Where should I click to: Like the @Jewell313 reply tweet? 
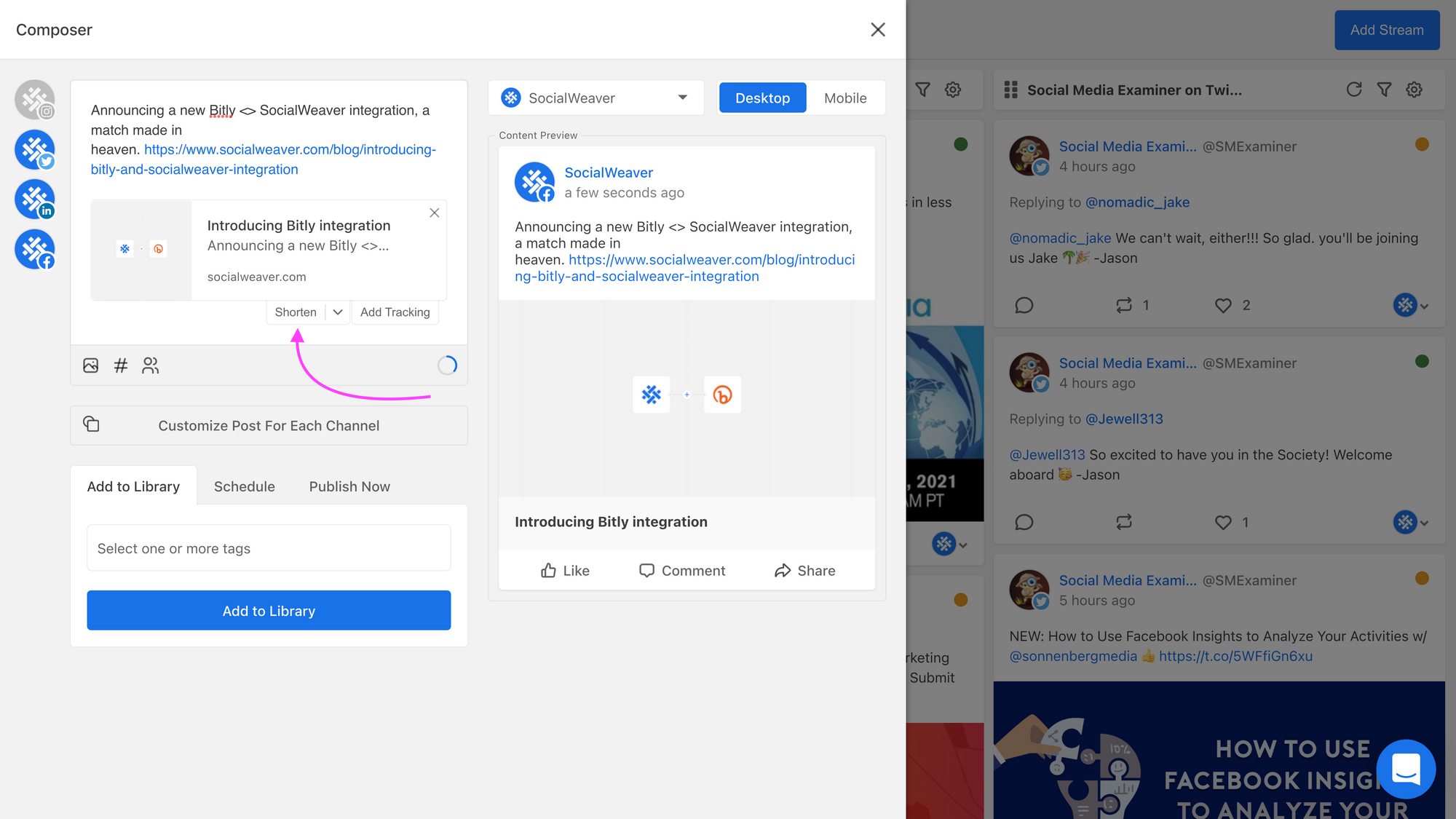point(1223,522)
